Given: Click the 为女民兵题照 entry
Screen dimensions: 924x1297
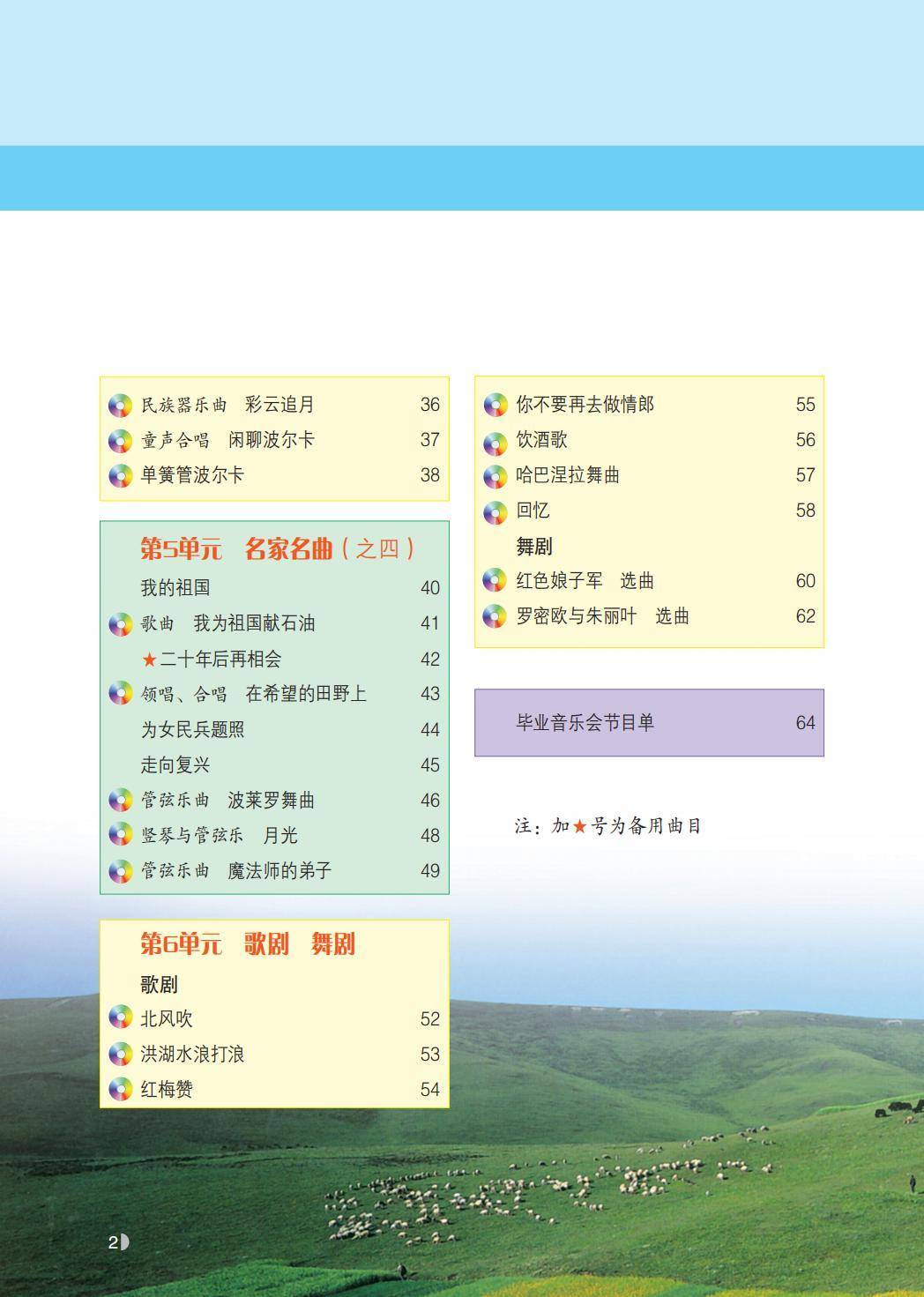Looking at the screenshot, I should tap(193, 730).
